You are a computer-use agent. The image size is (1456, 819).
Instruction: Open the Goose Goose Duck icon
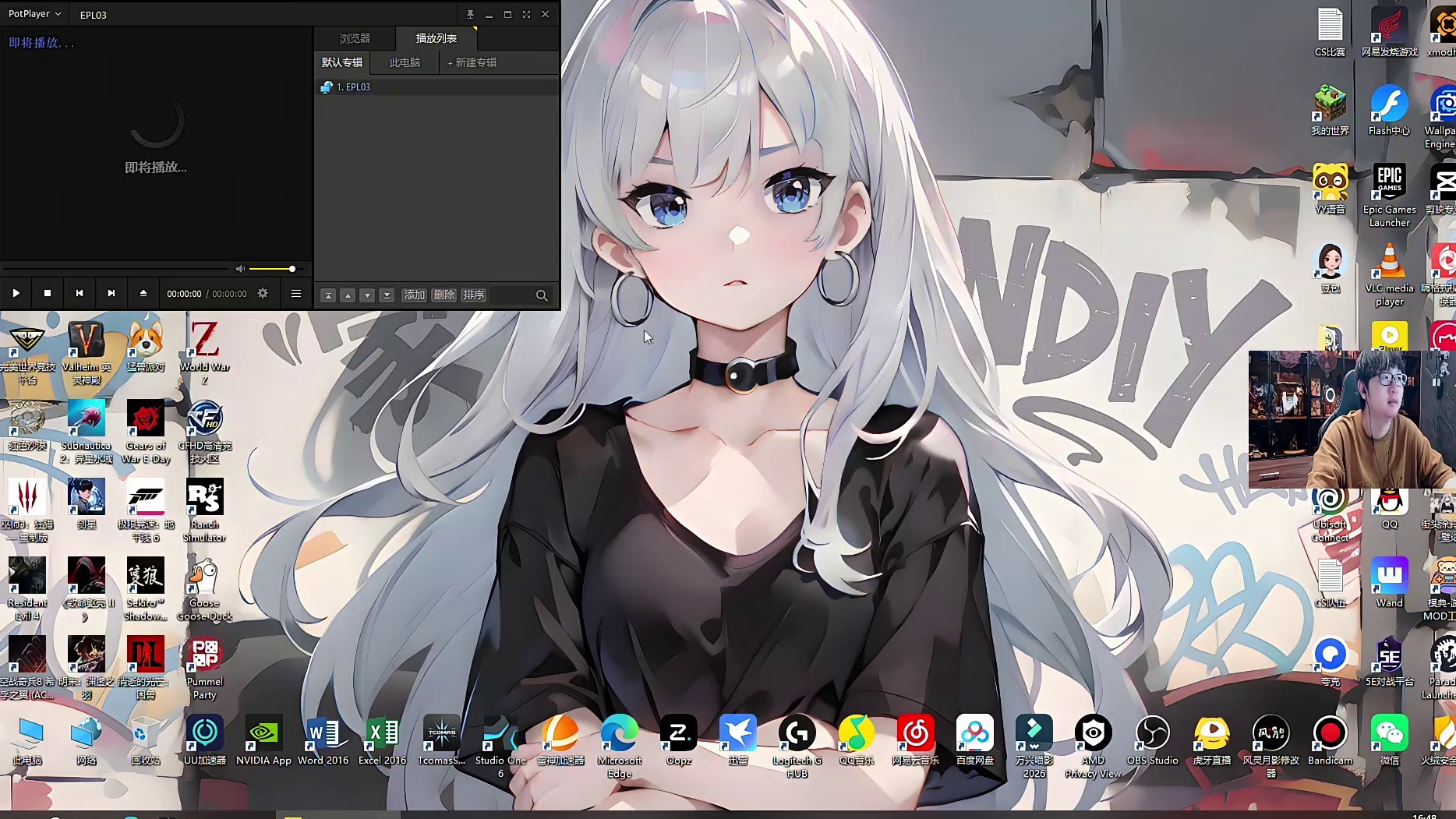[205, 589]
